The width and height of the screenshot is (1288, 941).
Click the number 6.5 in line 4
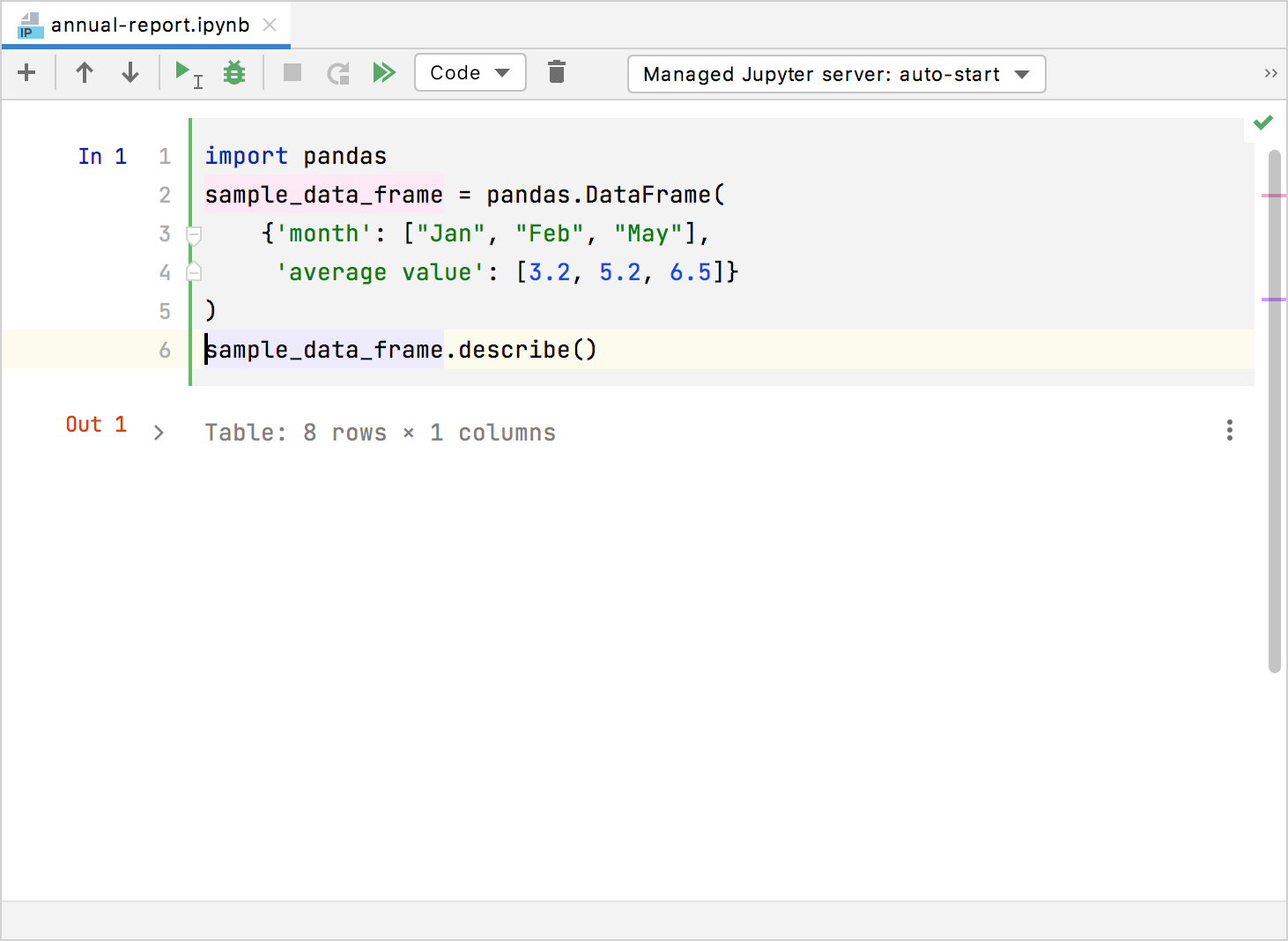(691, 272)
